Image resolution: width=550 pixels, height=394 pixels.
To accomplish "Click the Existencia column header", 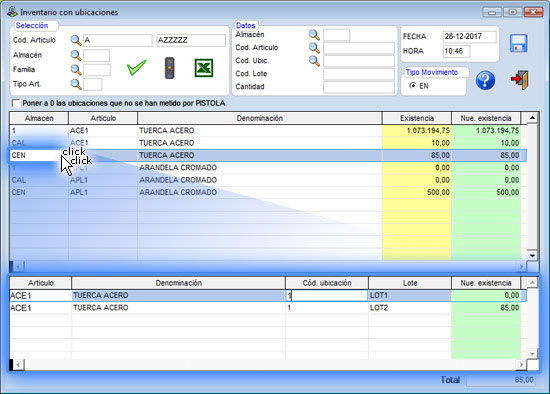I will 417,118.
